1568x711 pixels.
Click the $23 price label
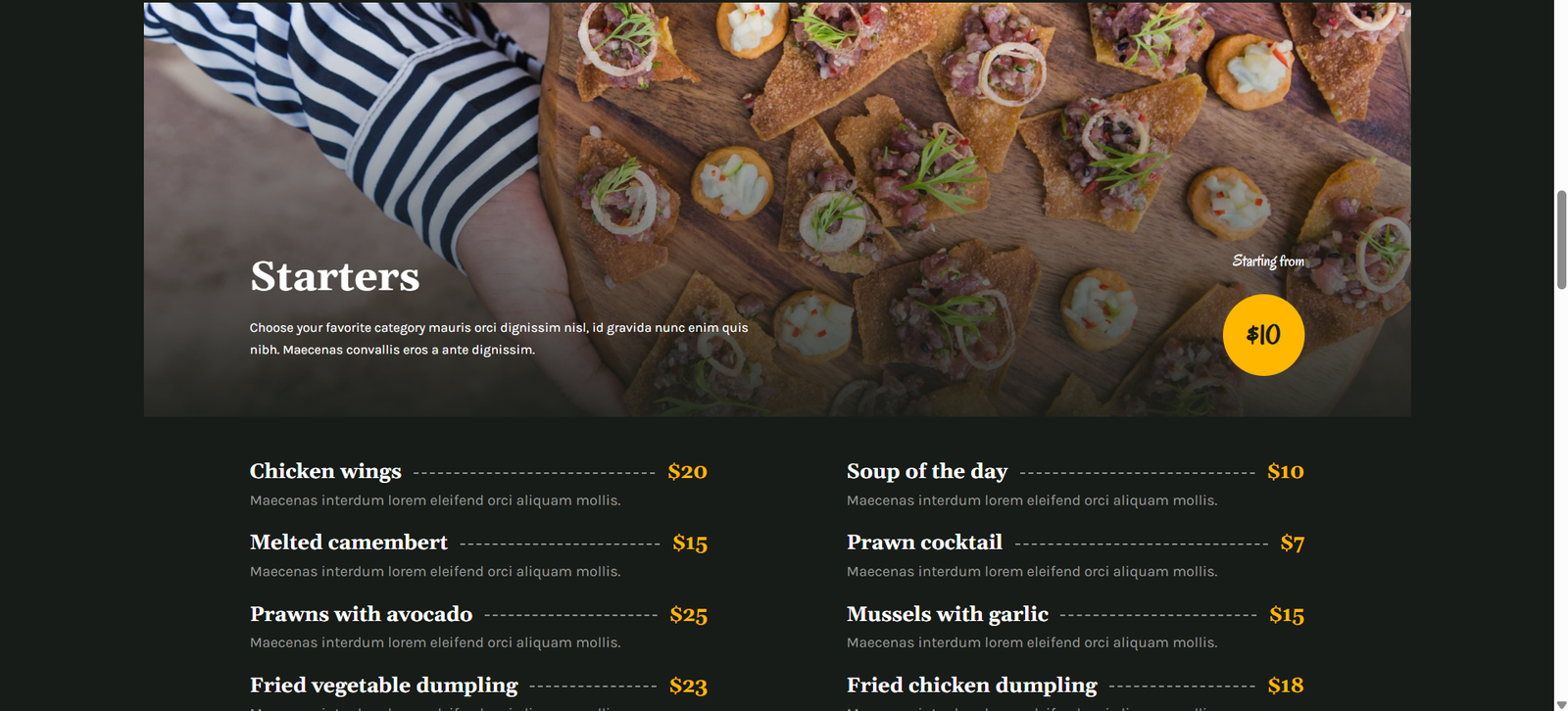pyautogui.click(x=688, y=687)
